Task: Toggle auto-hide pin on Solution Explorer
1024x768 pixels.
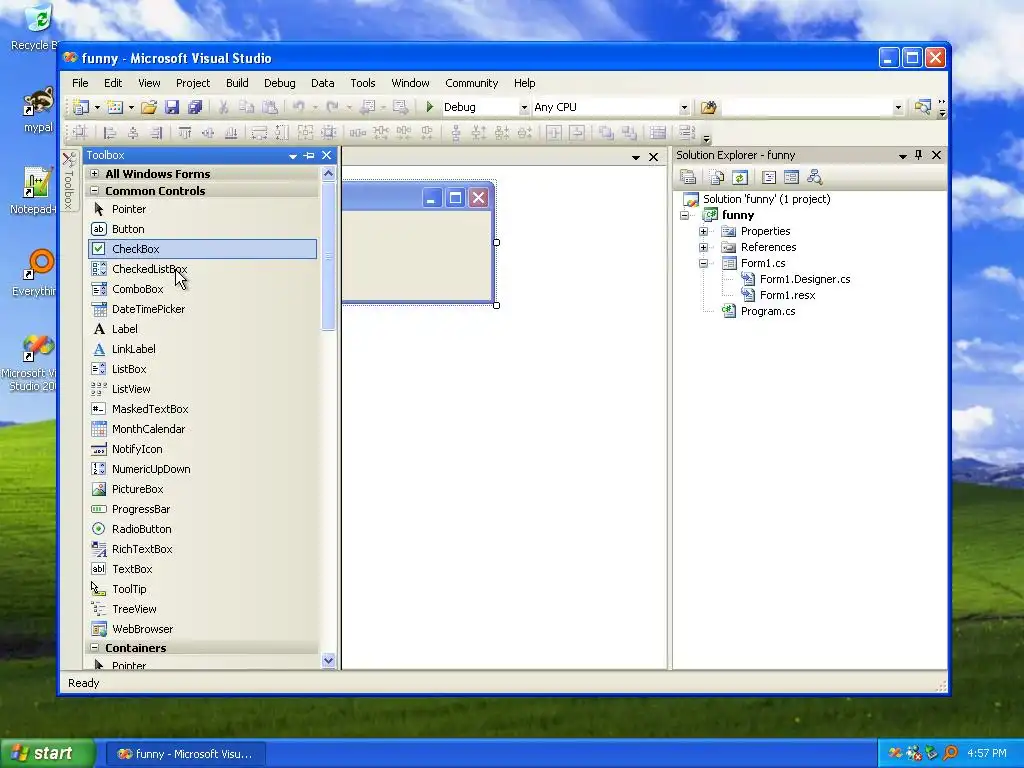Action: tap(919, 155)
